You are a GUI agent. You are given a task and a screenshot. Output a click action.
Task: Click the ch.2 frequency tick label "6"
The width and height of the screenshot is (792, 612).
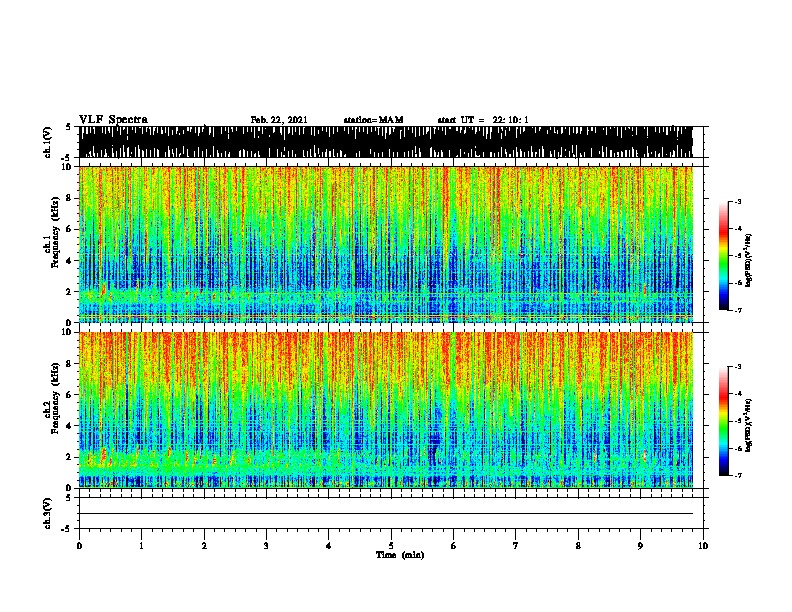[70, 395]
